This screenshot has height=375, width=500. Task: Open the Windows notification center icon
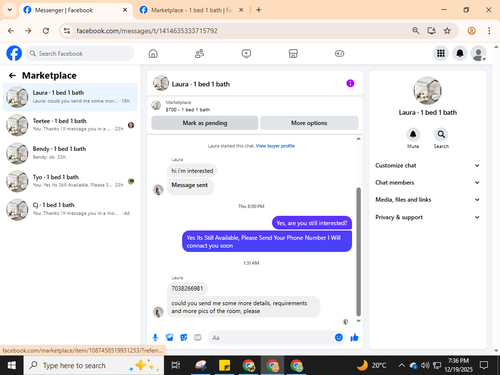click(484, 366)
